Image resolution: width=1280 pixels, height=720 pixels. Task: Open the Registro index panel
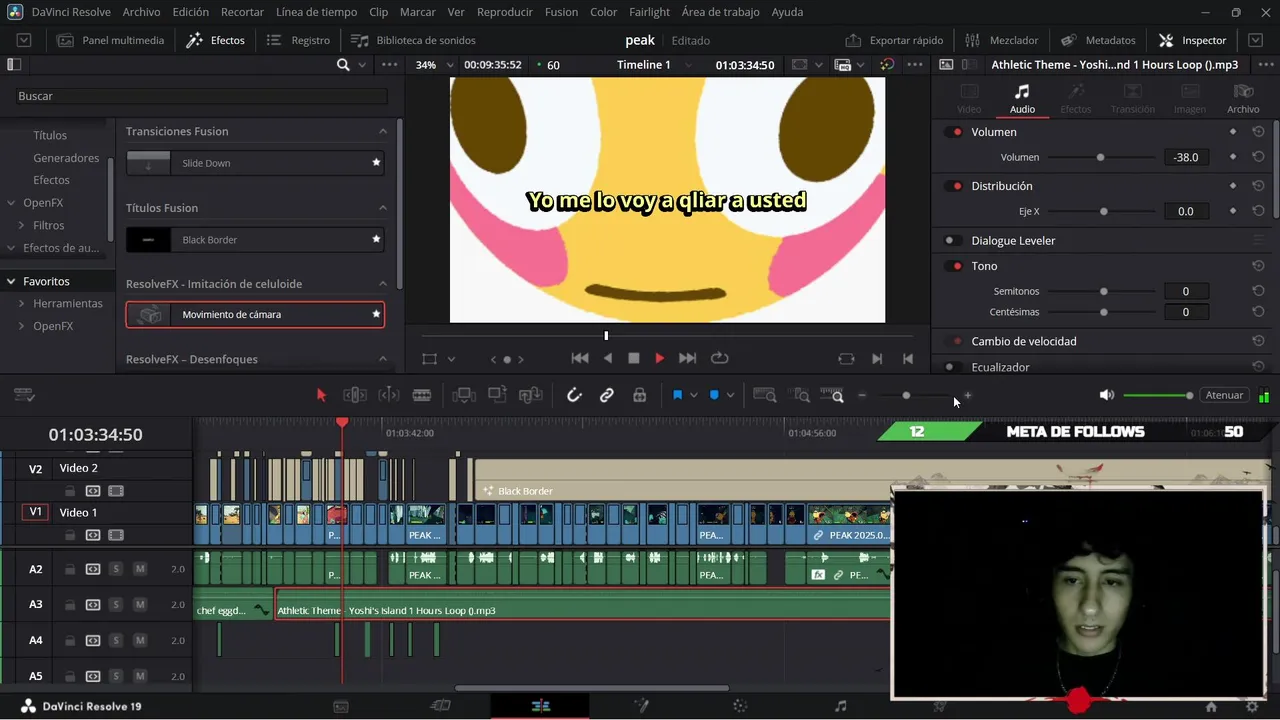pyautogui.click(x=298, y=40)
